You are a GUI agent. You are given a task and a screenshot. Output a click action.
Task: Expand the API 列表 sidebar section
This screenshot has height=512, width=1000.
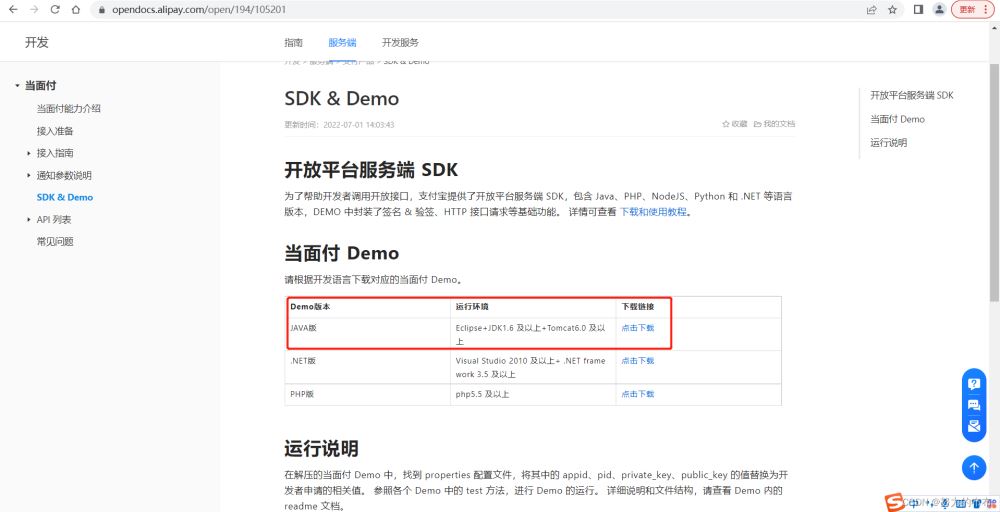click(29, 219)
